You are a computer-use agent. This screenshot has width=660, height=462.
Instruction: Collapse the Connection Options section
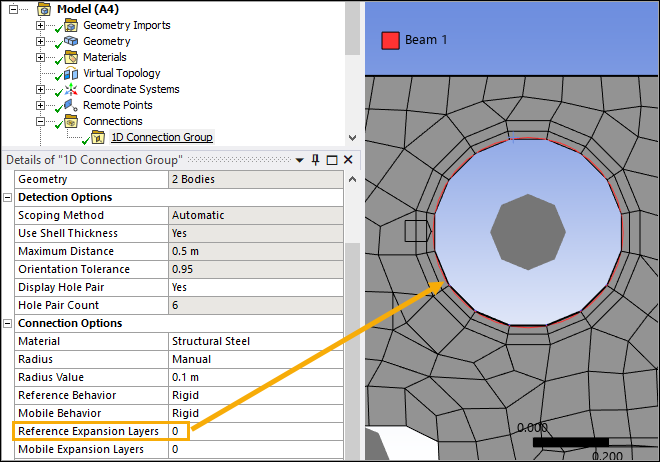click(9, 323)
